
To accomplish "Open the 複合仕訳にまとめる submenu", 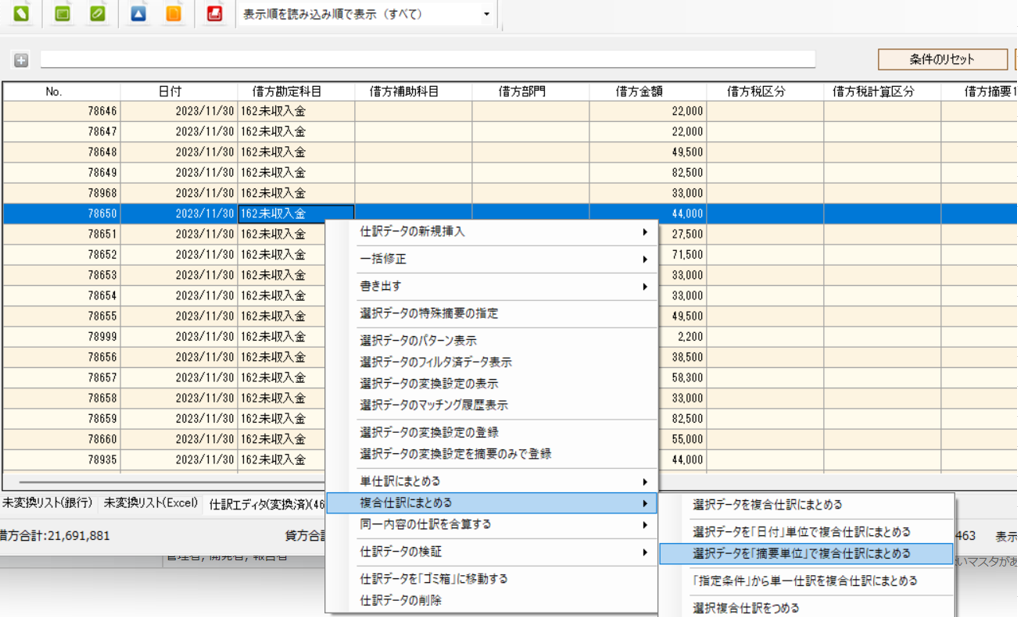I will coord(491,503).
